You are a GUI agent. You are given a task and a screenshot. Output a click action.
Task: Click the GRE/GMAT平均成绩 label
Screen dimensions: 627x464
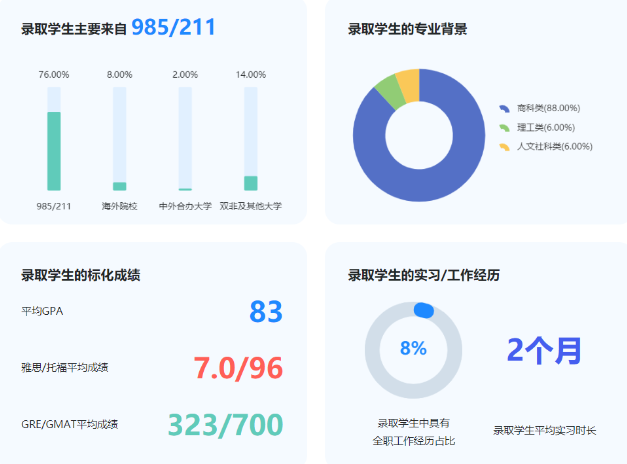(x=70, y=424)
